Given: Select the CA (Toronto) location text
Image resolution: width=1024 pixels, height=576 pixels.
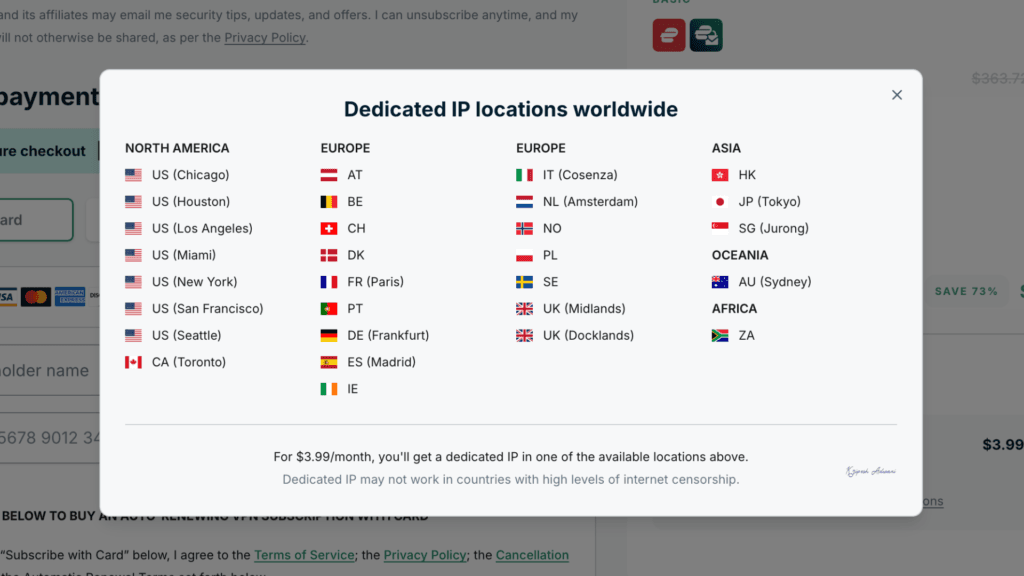Looking at the screenshot, I should (189, 362).
